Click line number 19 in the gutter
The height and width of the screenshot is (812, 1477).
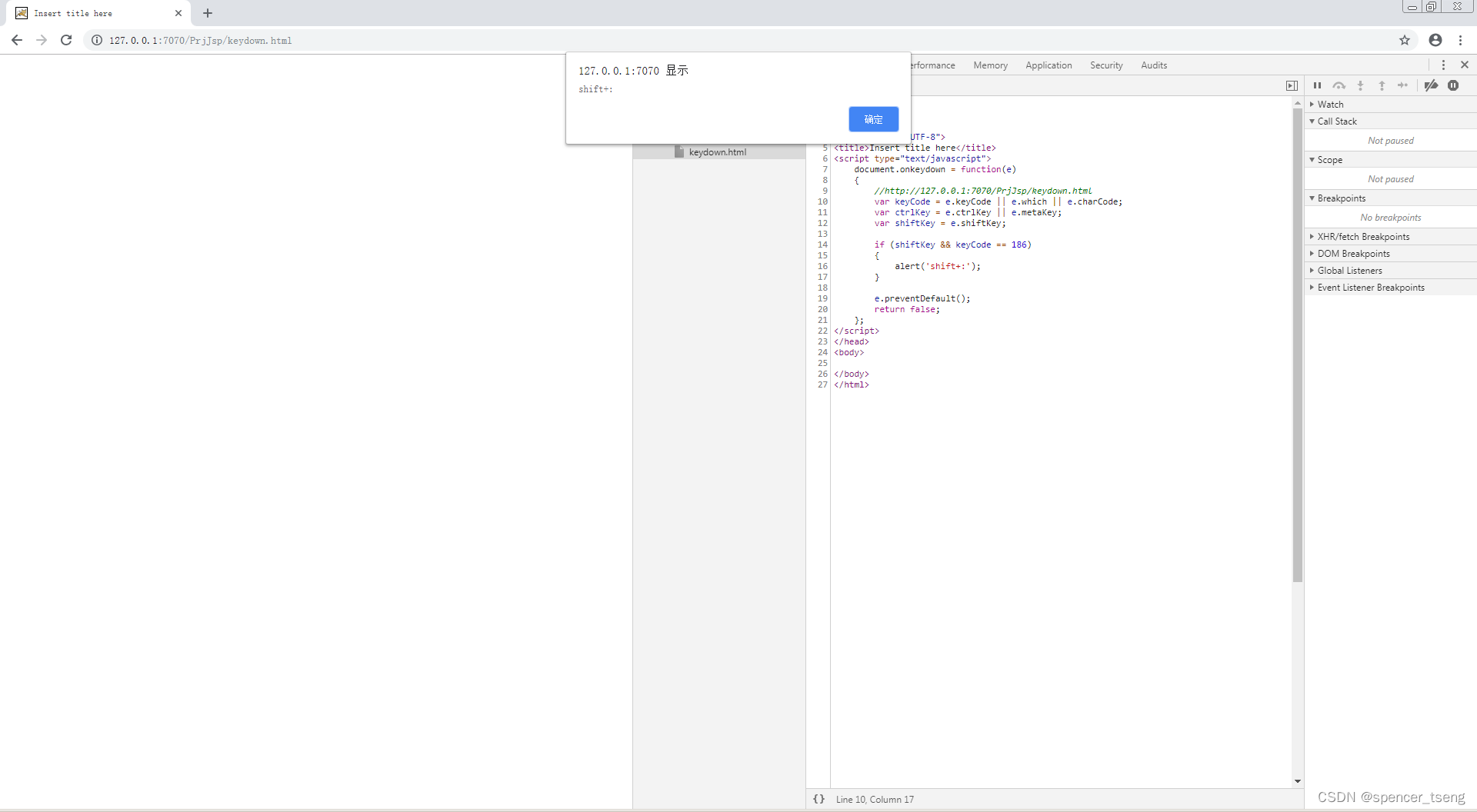tap(822, 298)
